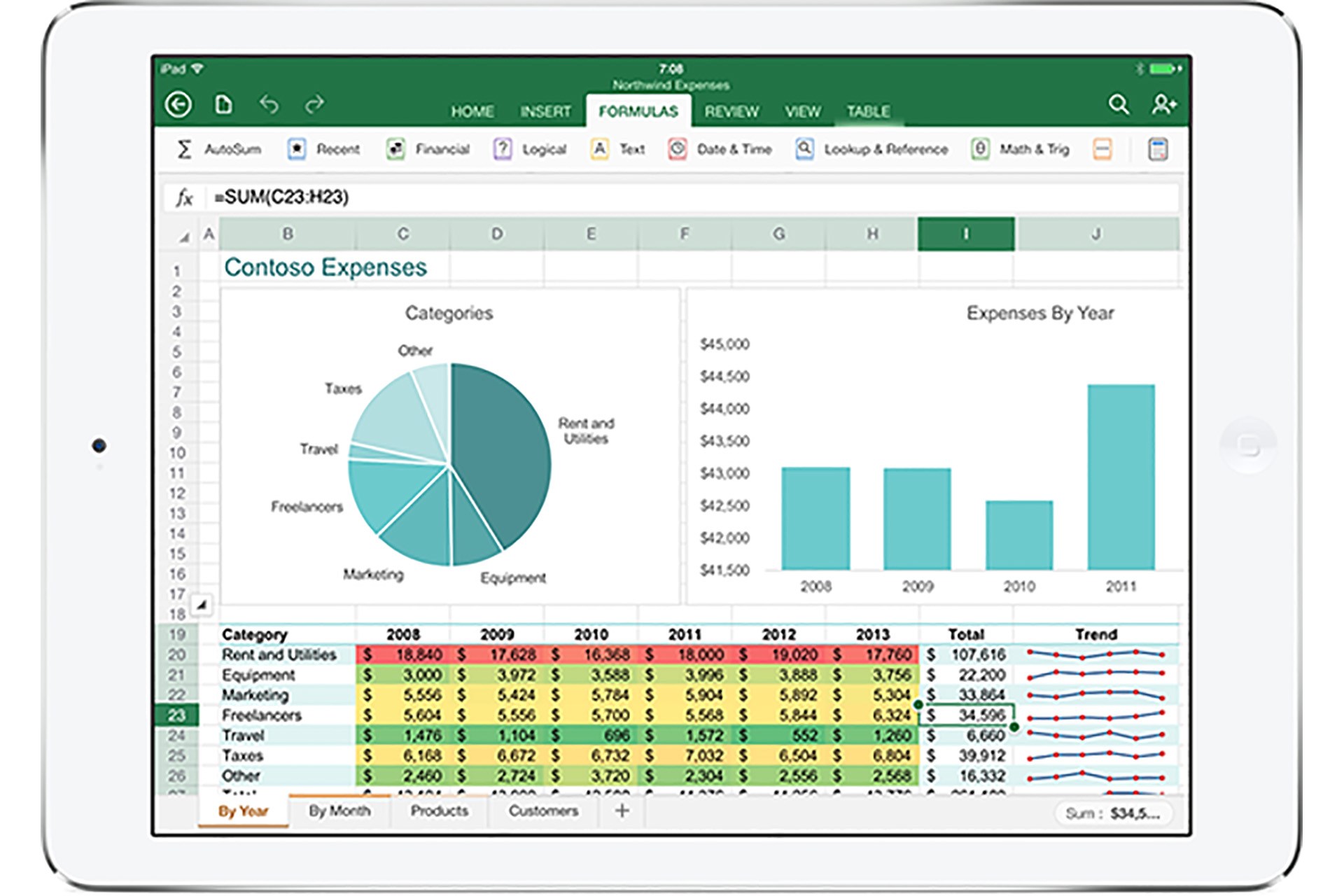Open Financial functions
Image resolution: width=1344 pixels, height=896 pixels.
point(428,149)
